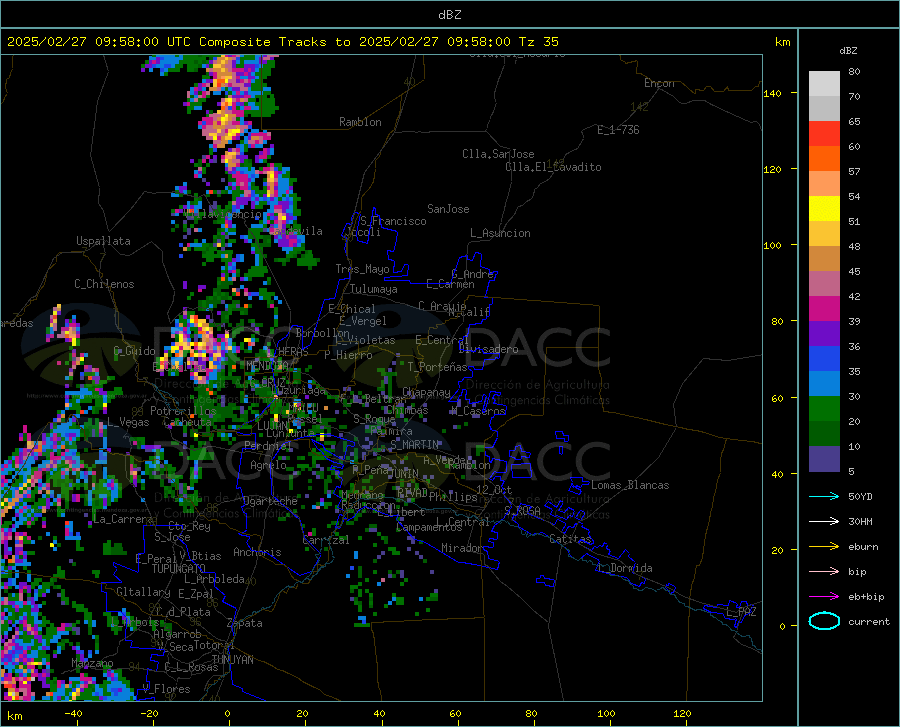Viewport: 900px width, 727px height.
Task: Click the white 30HM arrow icon
Action: pyautogui.click(x=824, y=521)
